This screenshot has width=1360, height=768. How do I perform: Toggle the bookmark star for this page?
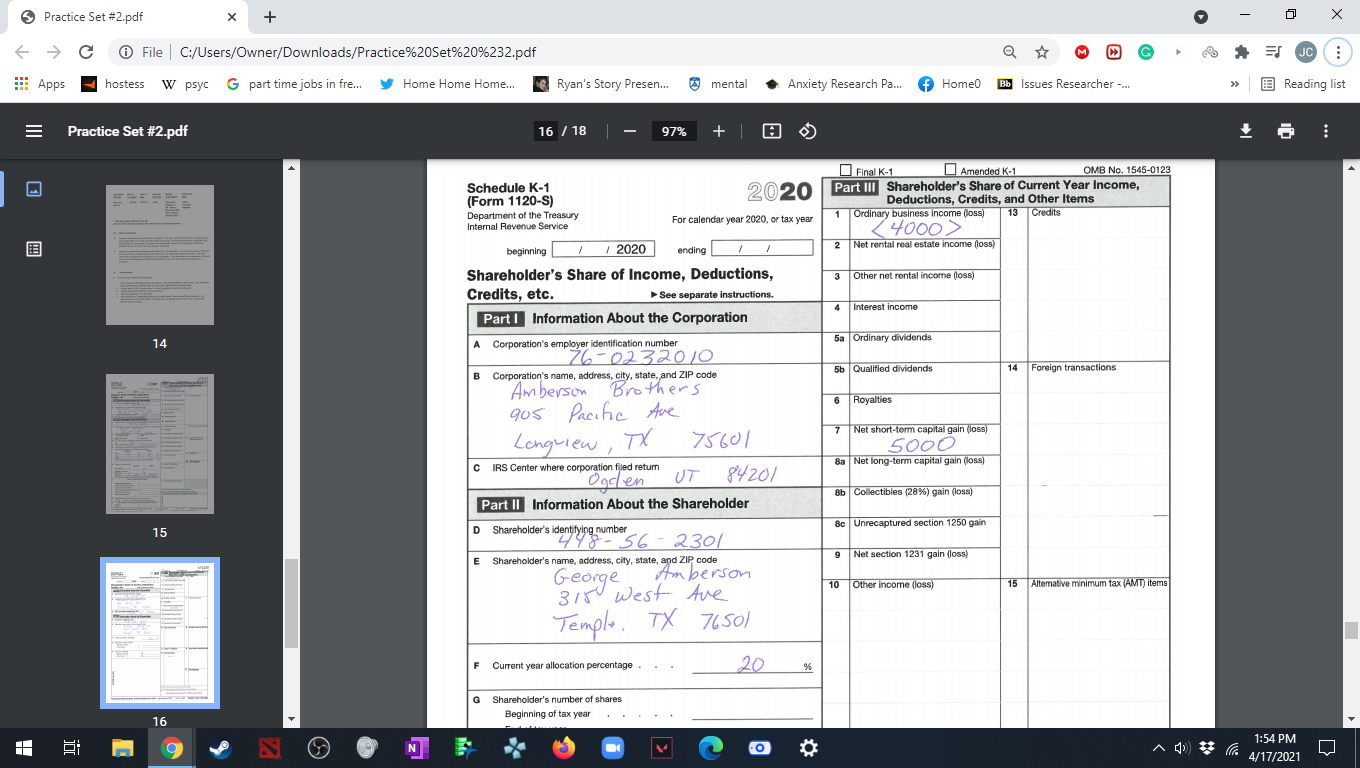pyautogui.click(x=1041, y=51)
